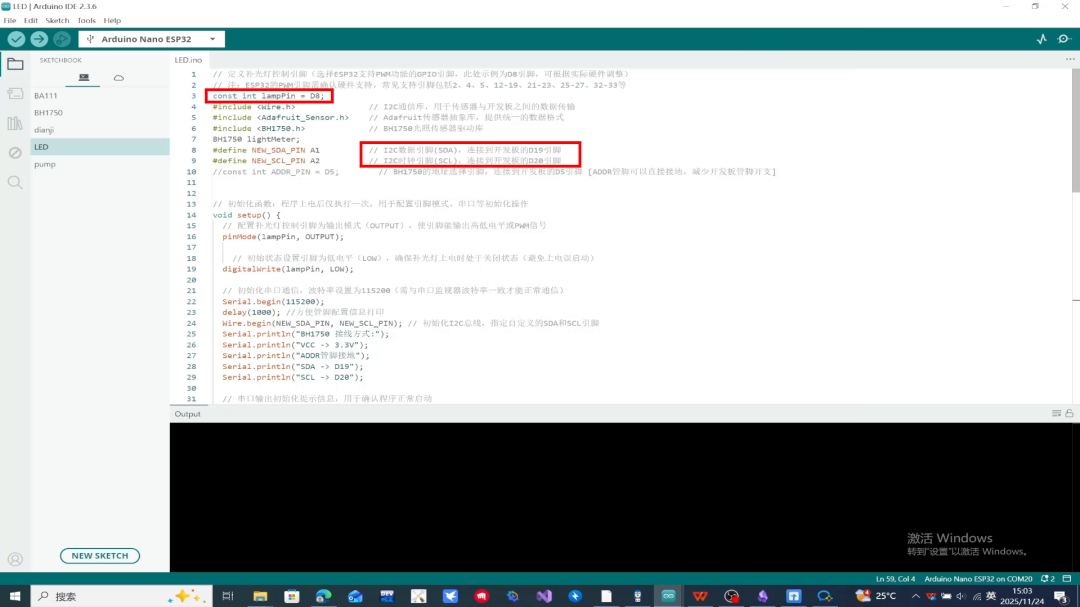The width and height of the screenshot is (1080, 607).
Task: Open the Help menu
Action: pyautogui.click(x=112, y=21)
